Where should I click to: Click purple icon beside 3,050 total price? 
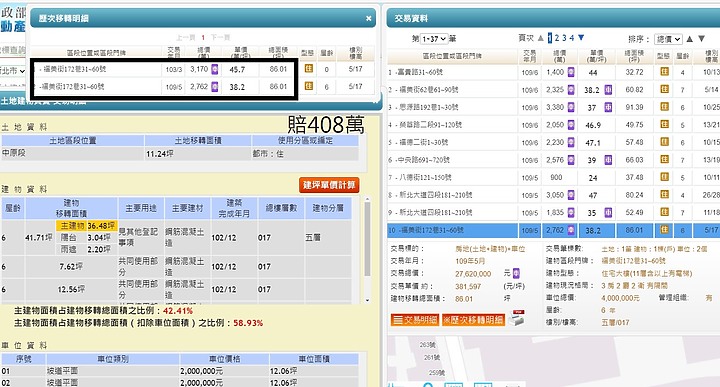coord(571,195)
